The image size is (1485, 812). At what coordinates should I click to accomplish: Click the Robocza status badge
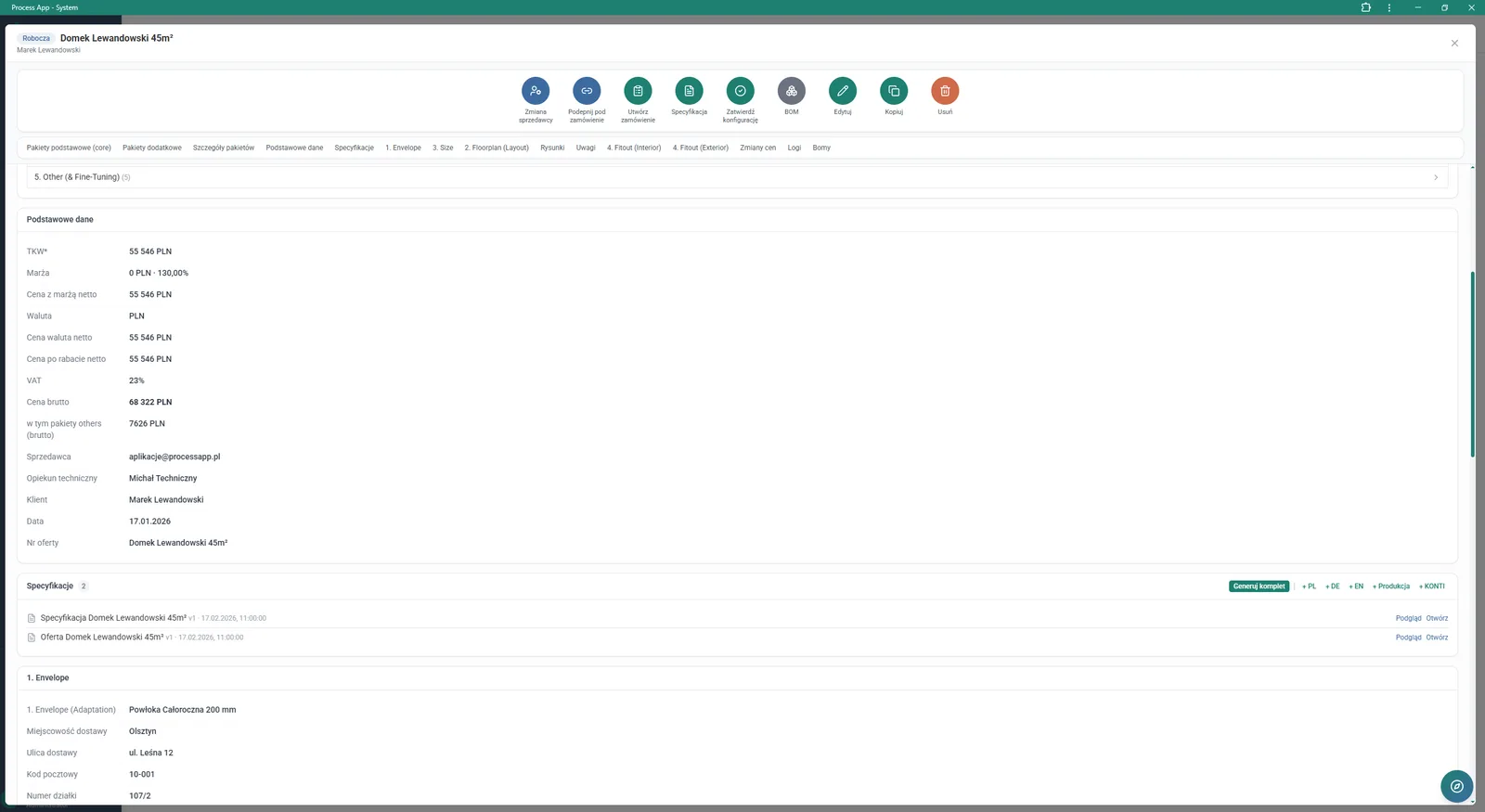[x=36, y=38]
